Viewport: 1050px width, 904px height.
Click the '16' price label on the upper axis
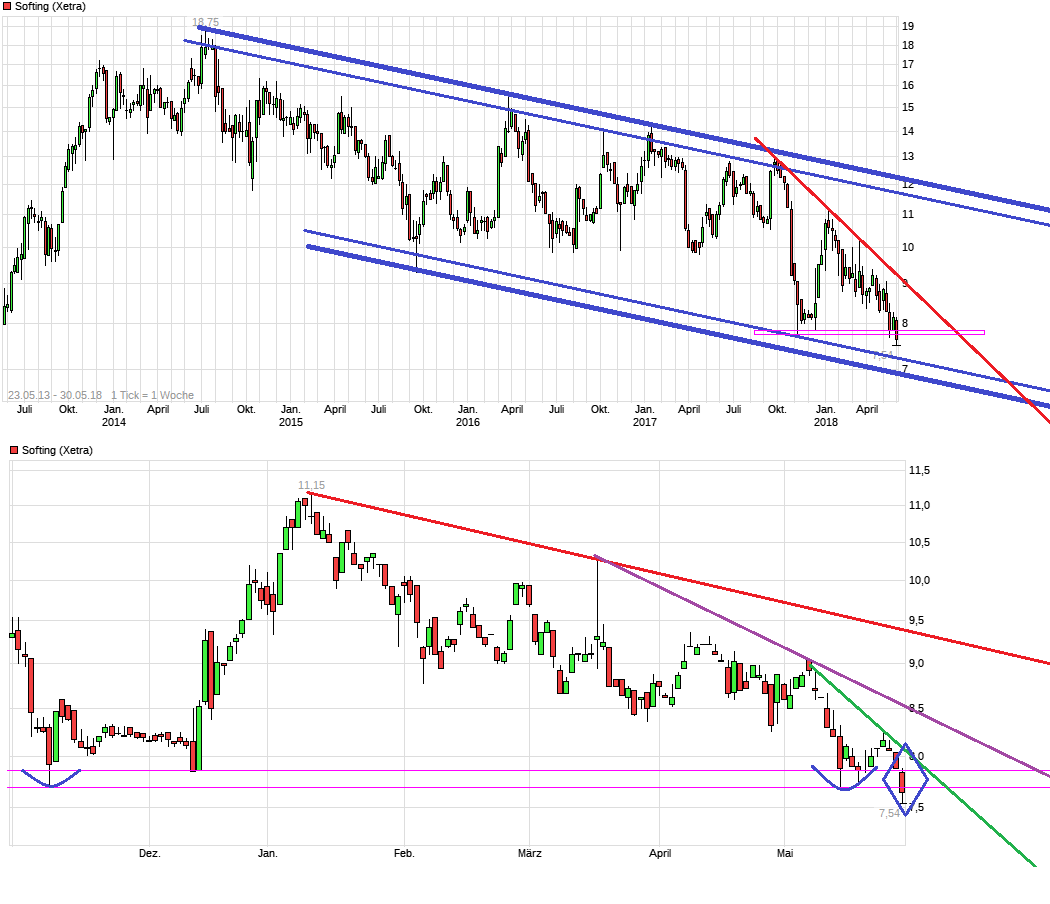908,85
